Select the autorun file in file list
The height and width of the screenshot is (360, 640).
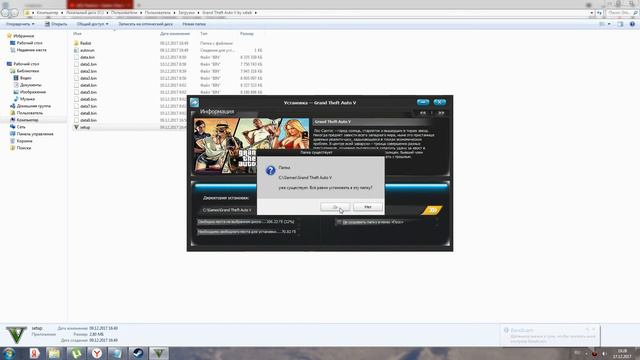click(x=87, y=50)
